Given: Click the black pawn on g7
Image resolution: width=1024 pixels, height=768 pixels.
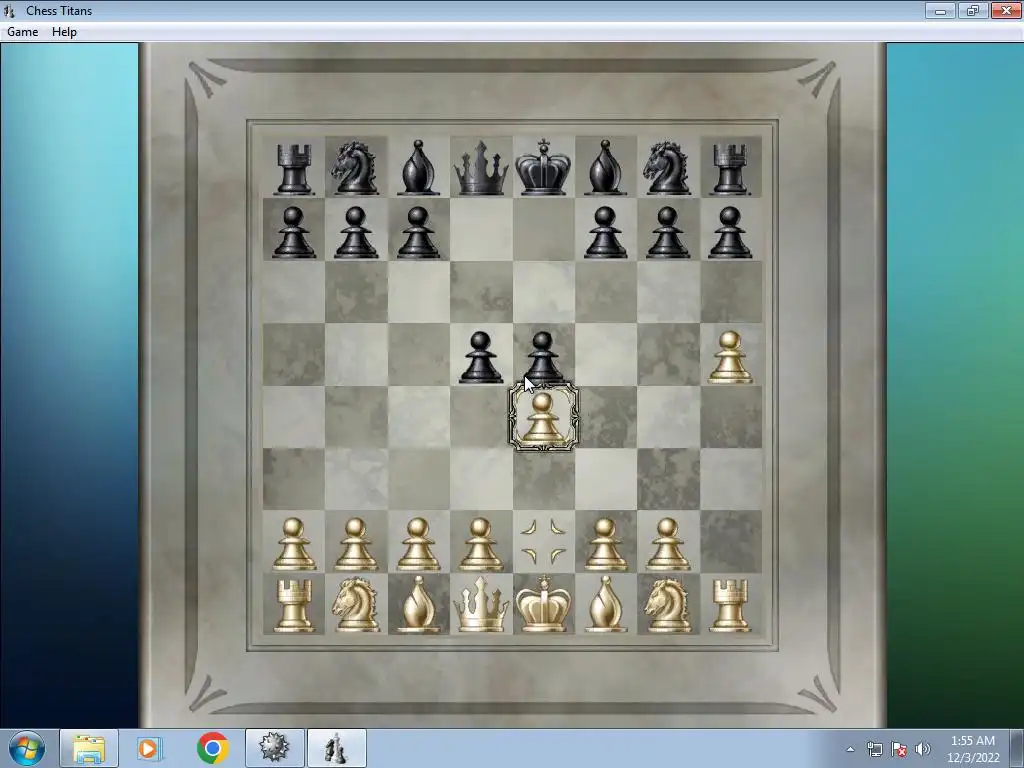Looking at the screenshot, I should pos(667,232).
